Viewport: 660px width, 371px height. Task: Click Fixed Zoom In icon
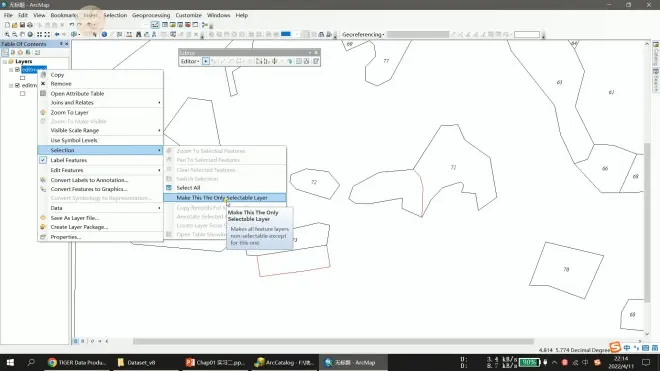(x=40, y=35)
